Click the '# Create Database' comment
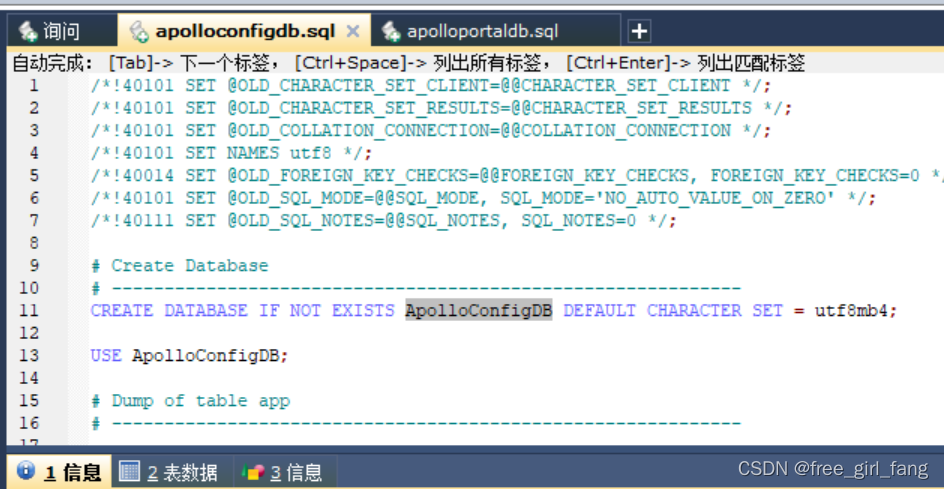This screenshot has height=489, width=944. 179,266
